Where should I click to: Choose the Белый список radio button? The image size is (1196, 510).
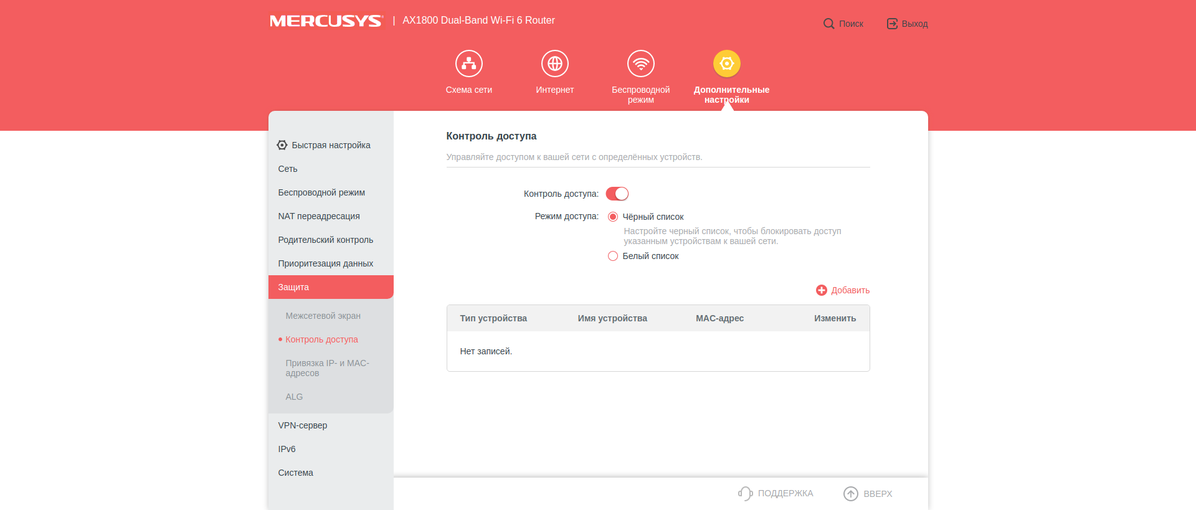pos(613,256)
